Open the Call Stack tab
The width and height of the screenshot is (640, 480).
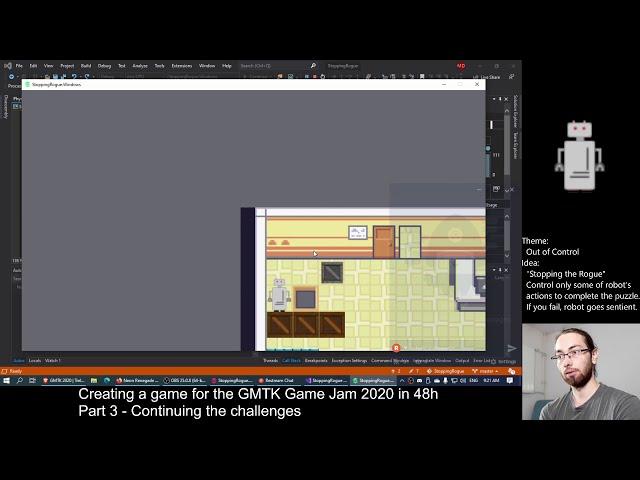click(x=291, y=360)
